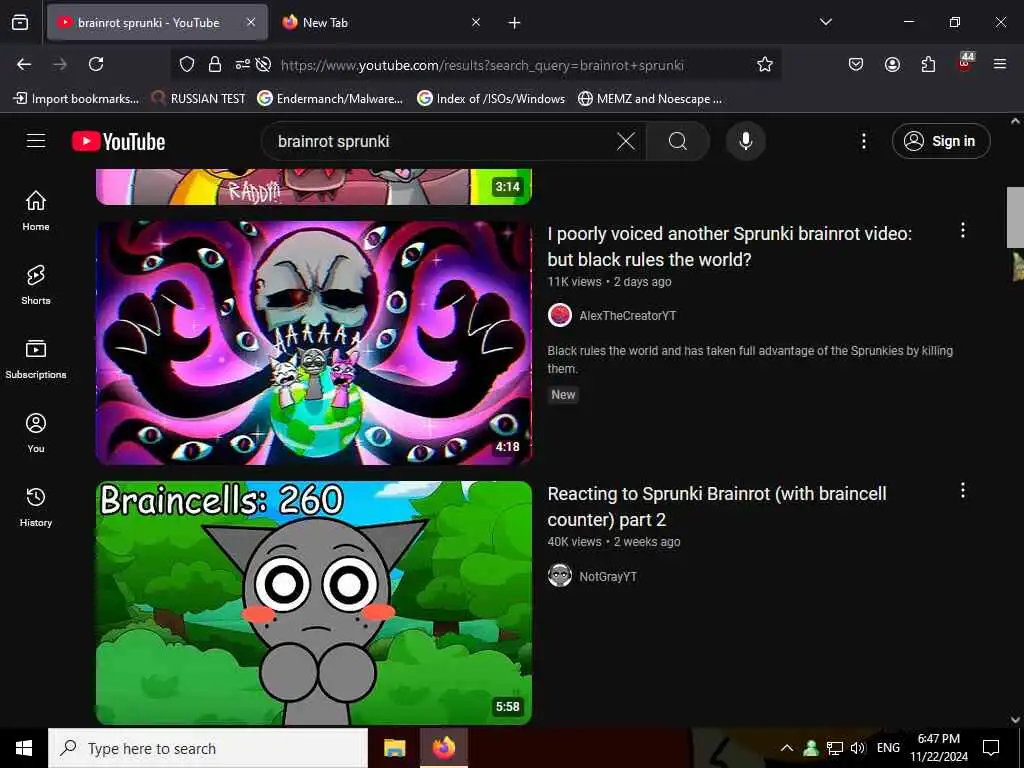The image size is (1024, 768).
Task: Clear the search text with the X icon
Action: [x=626, y=141]
